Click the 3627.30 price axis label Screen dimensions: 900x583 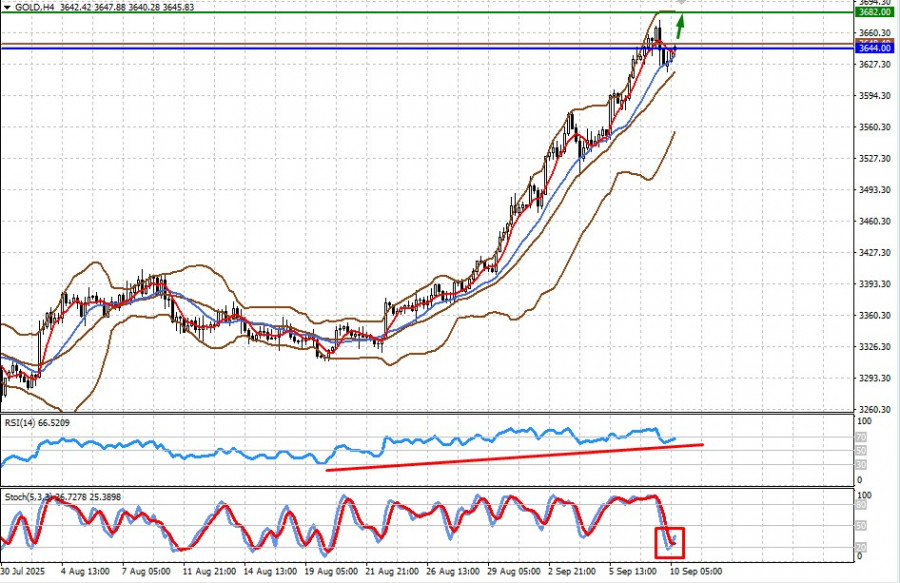pyautogui.click(x=875, y=64)
